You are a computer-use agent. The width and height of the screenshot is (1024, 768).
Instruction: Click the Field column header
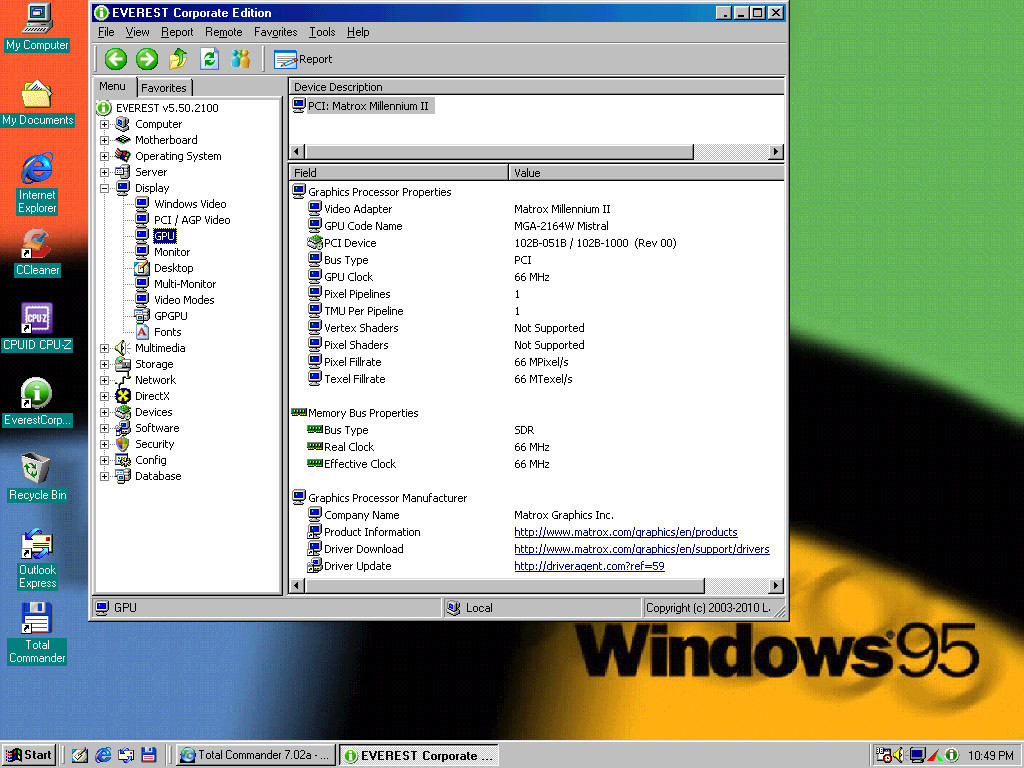point(398,173)
